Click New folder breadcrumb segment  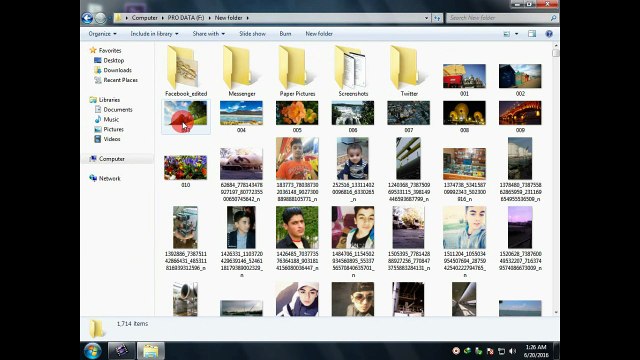click(229, 18)
